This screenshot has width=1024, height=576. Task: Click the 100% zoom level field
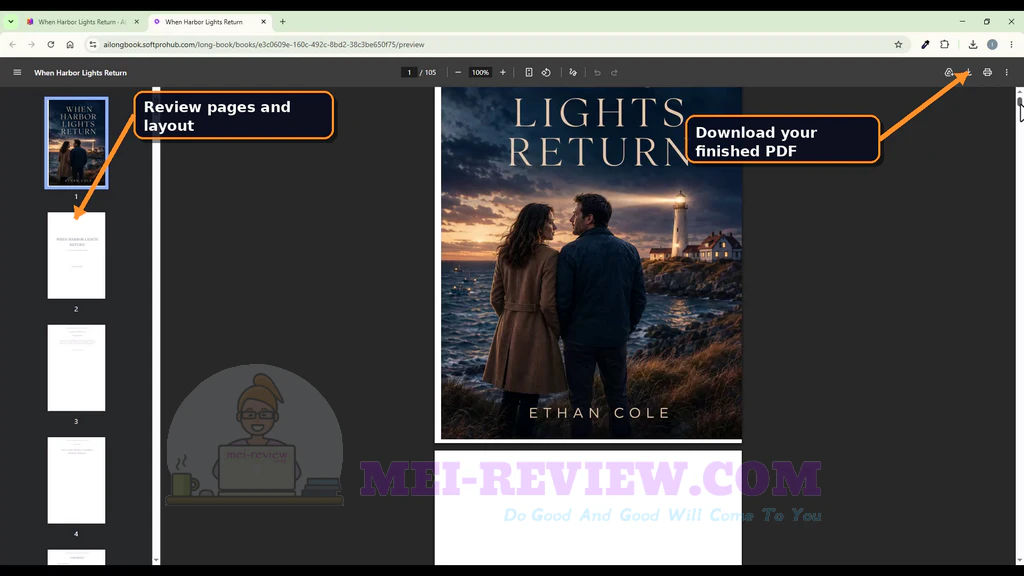(x=480, y=72)
